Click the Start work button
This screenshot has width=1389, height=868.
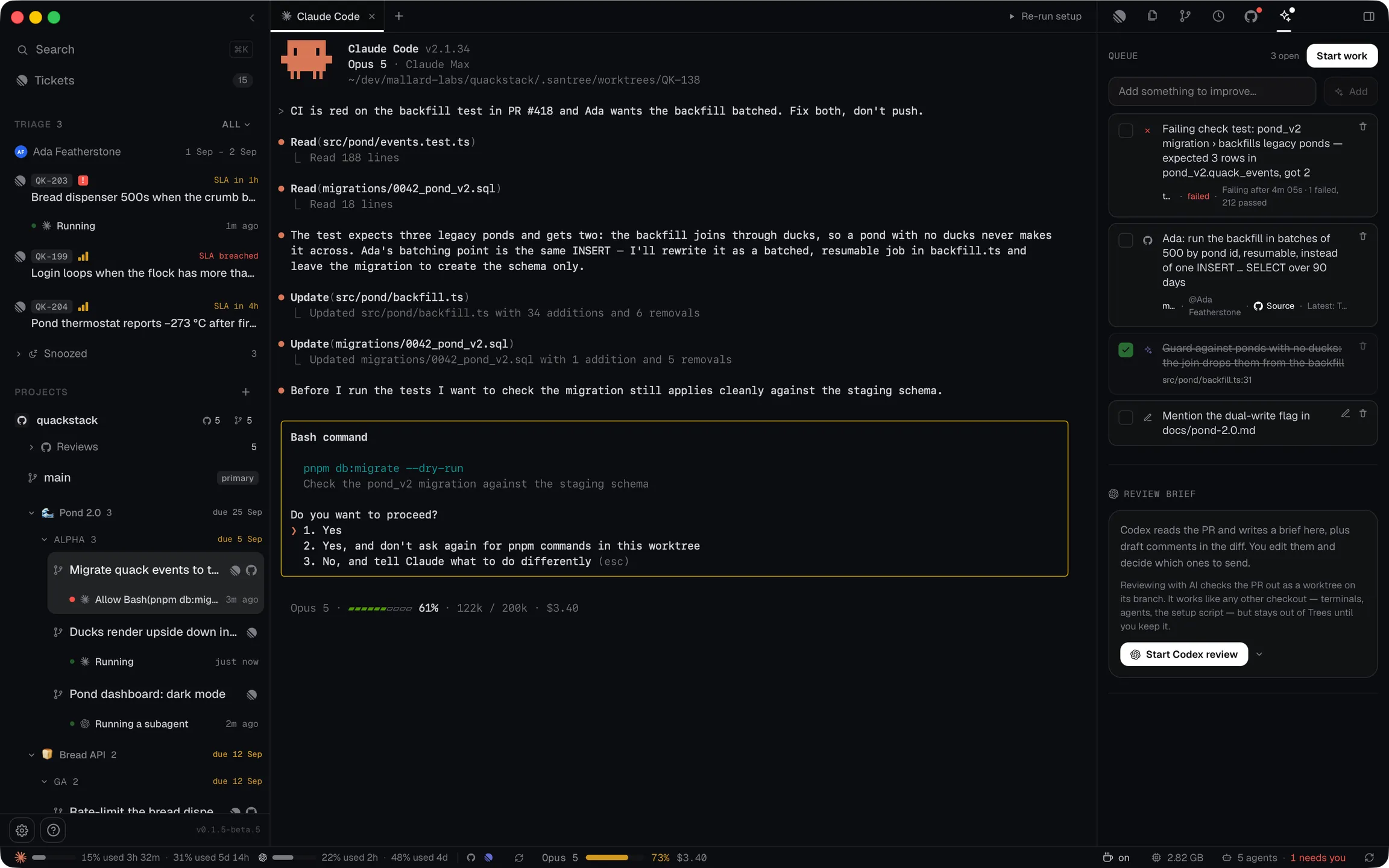tap(1341, 55)
